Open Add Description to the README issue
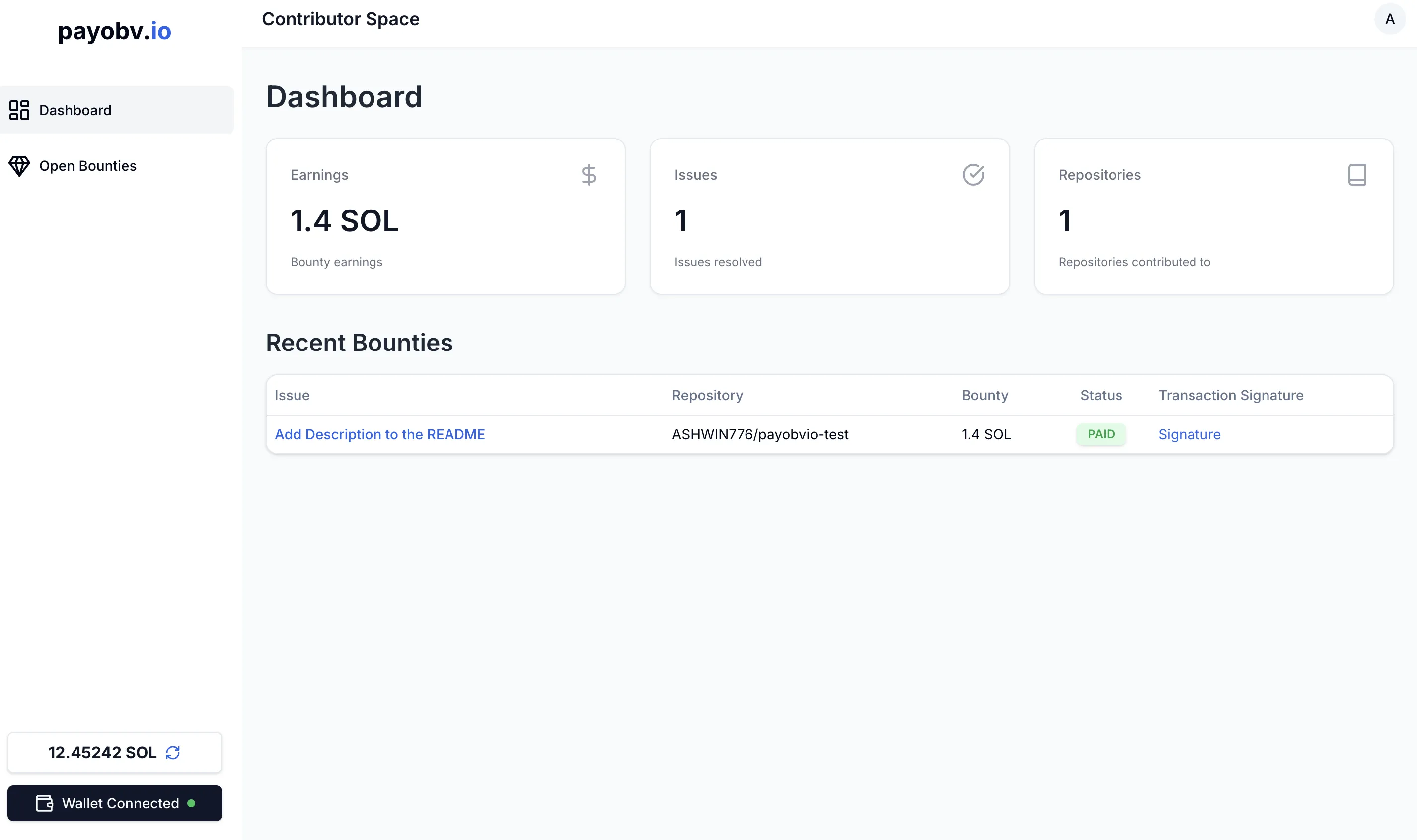1417x840 pixels. 379,434
